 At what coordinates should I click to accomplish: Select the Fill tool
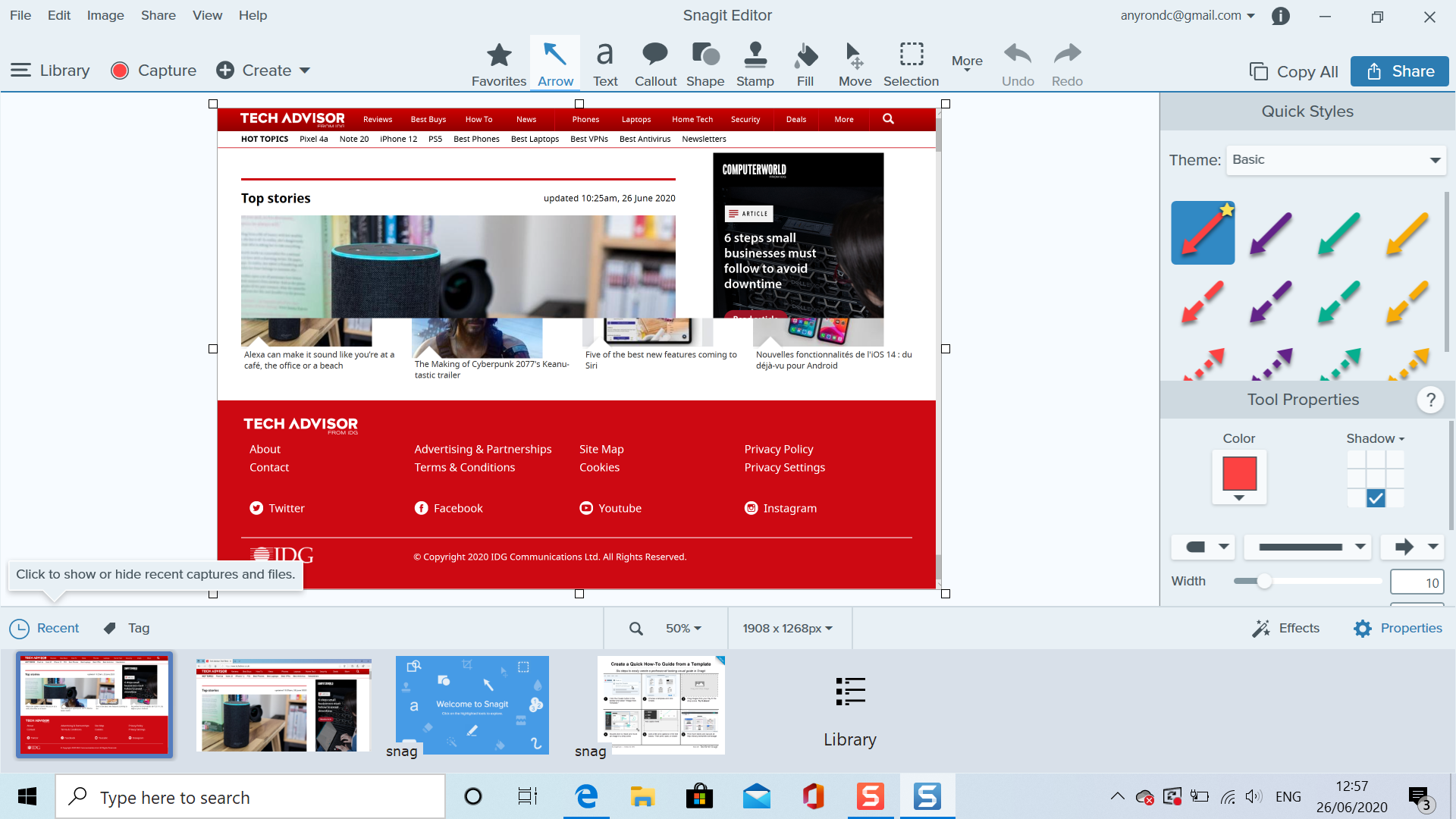click(x=805, y=62)
